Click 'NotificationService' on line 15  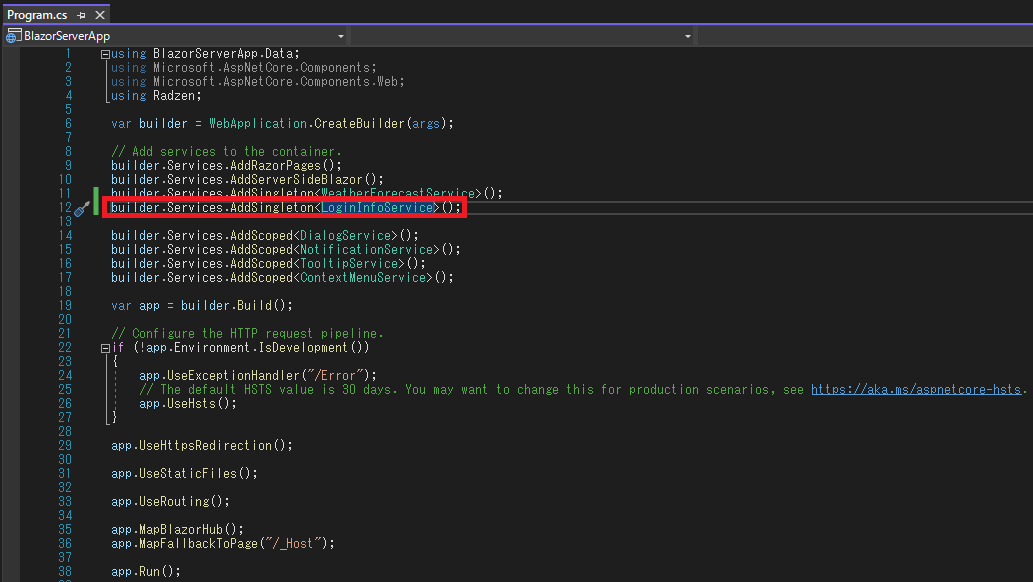pos(366,249)
